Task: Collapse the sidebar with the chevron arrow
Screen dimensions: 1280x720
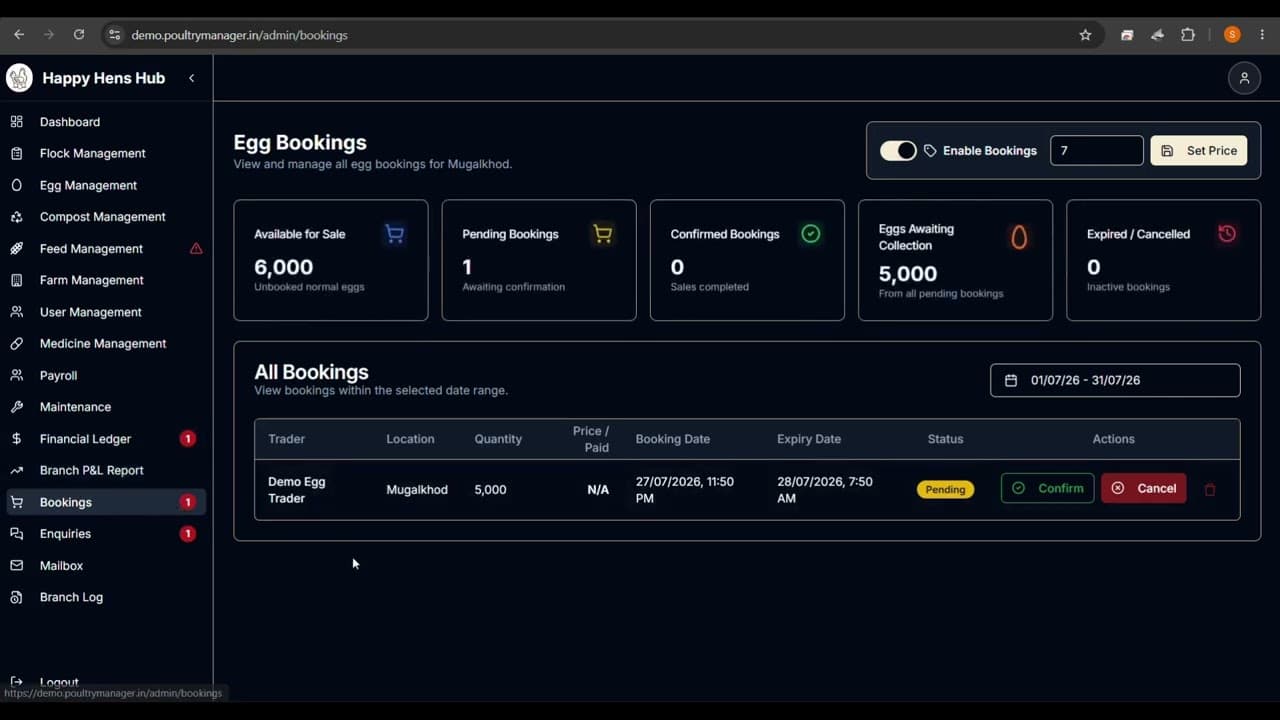Action: coord(191,78)
